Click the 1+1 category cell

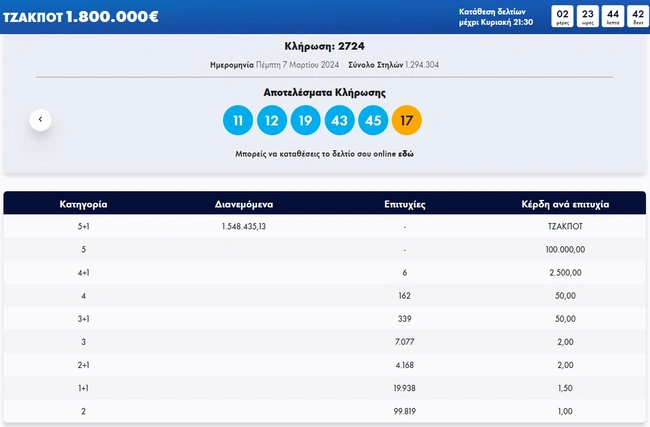tap(83, 388)
